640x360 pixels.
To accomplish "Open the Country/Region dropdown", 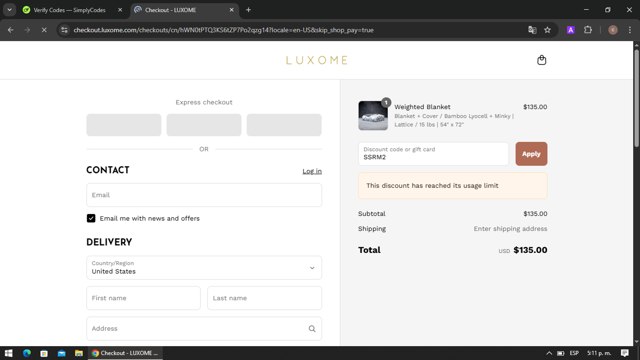I will tap(204, 268).
